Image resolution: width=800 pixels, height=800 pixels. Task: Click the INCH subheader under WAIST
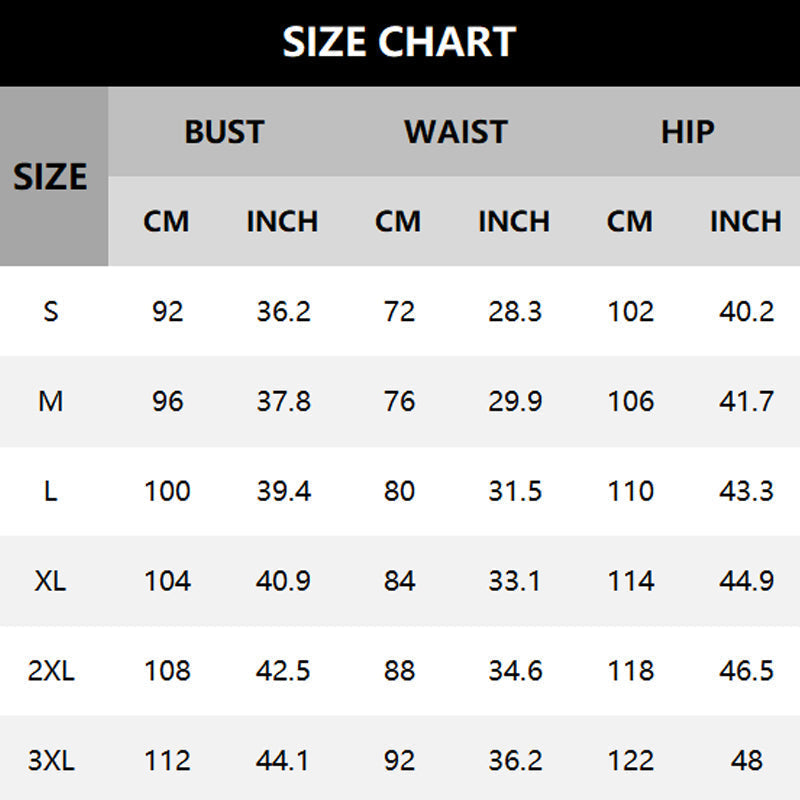pos(514,221)
